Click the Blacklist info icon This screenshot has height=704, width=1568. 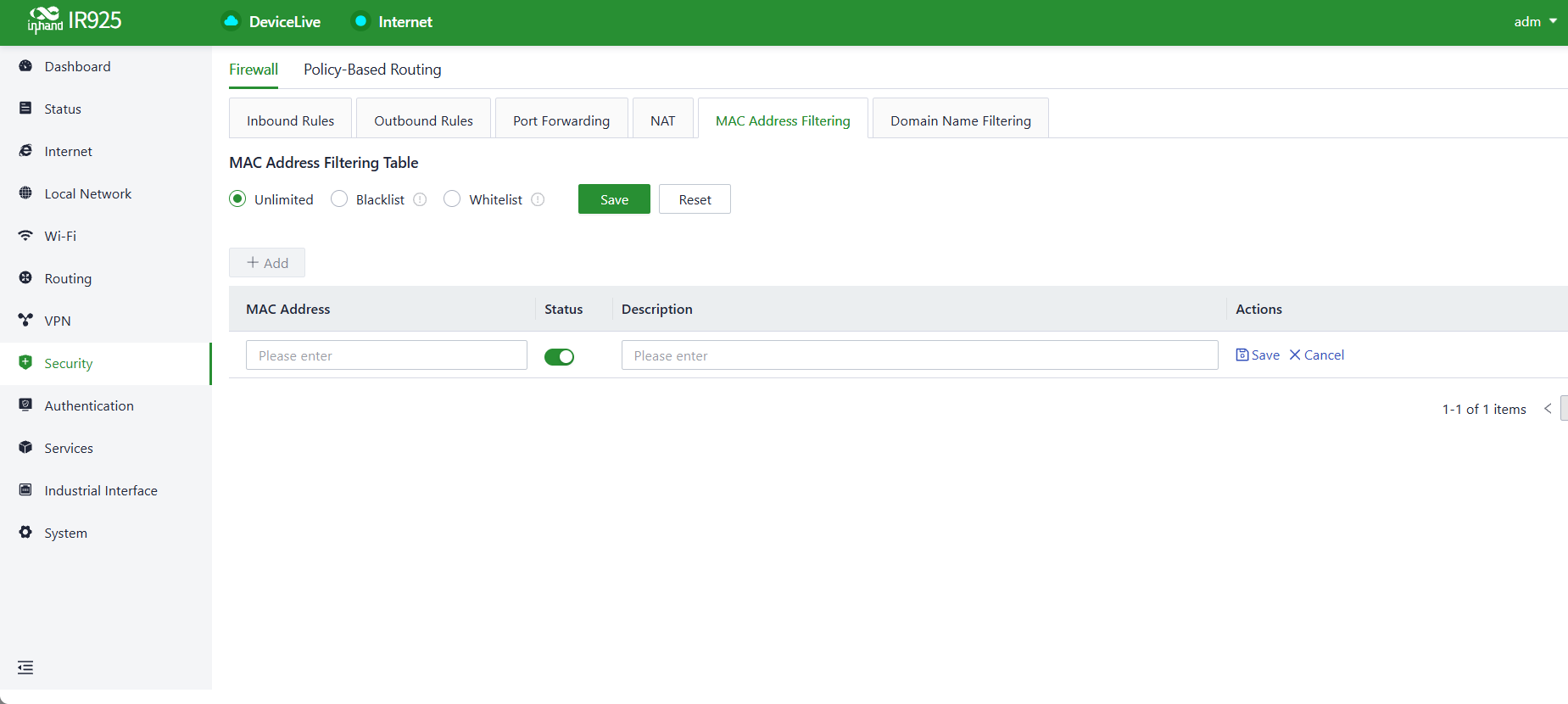coord(420,199)
